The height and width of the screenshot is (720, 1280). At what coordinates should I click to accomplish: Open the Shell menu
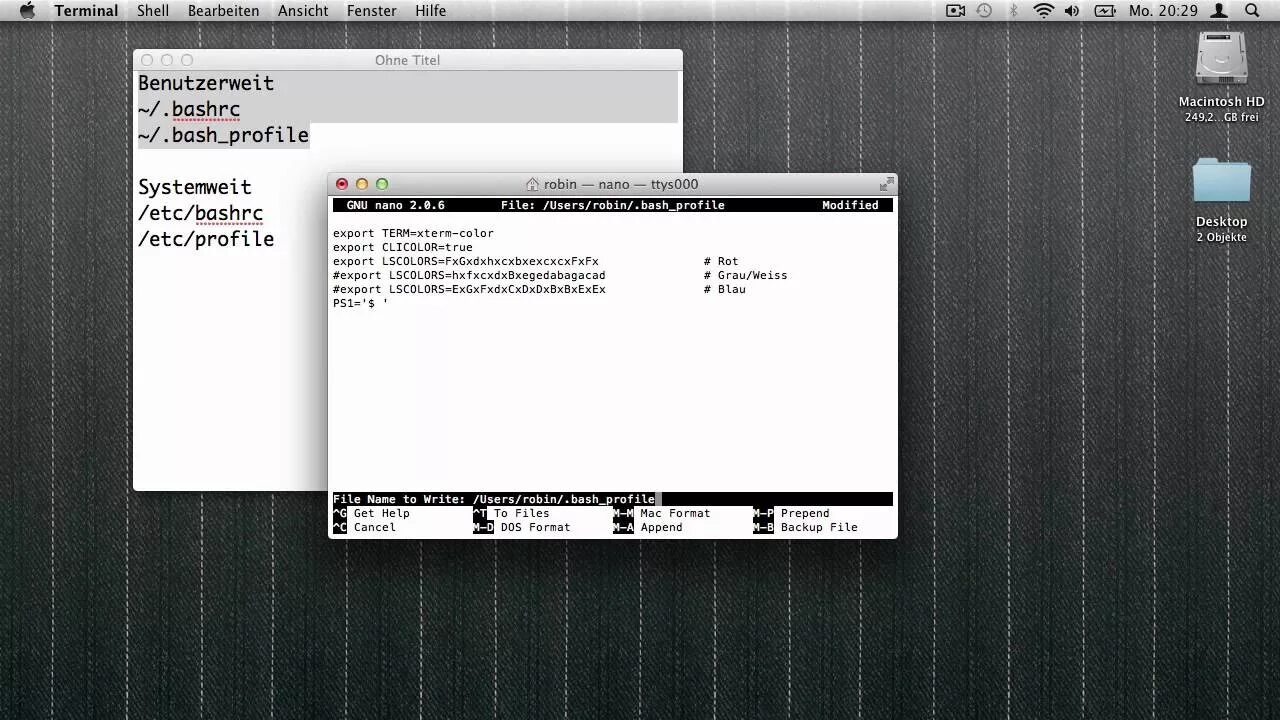click(153, 11)
